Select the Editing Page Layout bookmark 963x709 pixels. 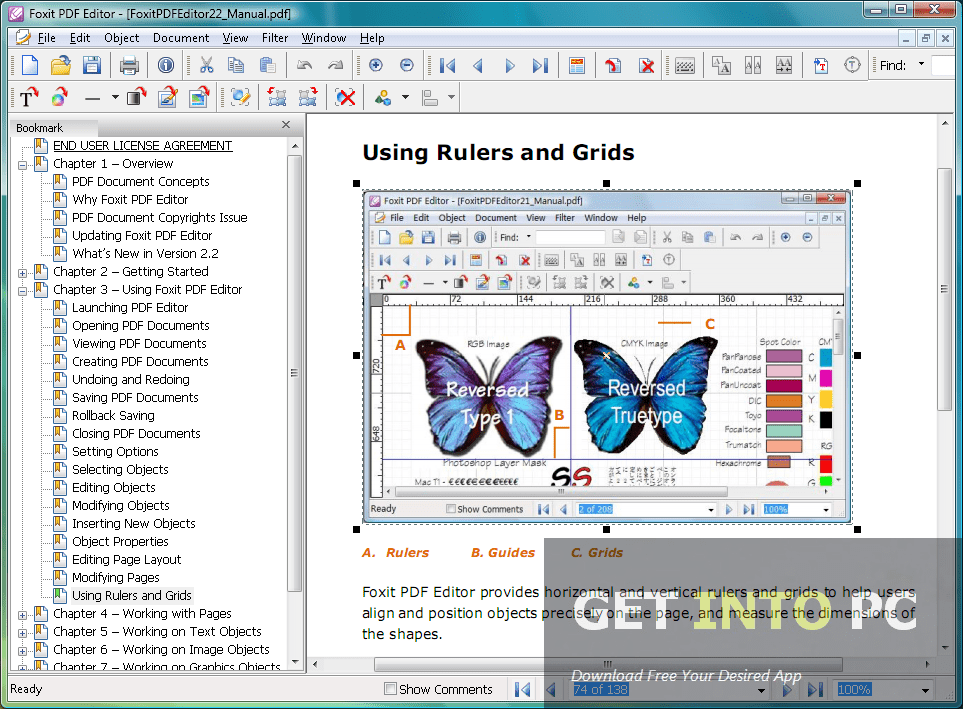click(127, 560)
